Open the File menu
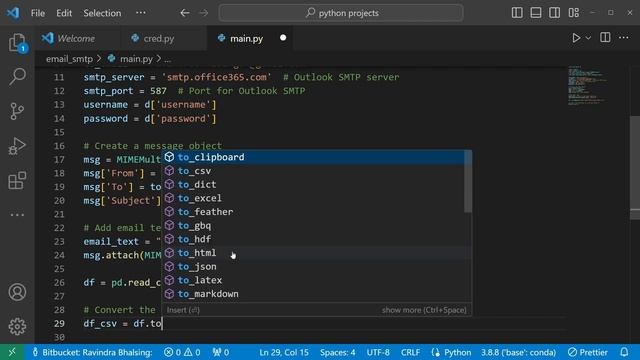This screenshot has height=360, width=640. 38,13
